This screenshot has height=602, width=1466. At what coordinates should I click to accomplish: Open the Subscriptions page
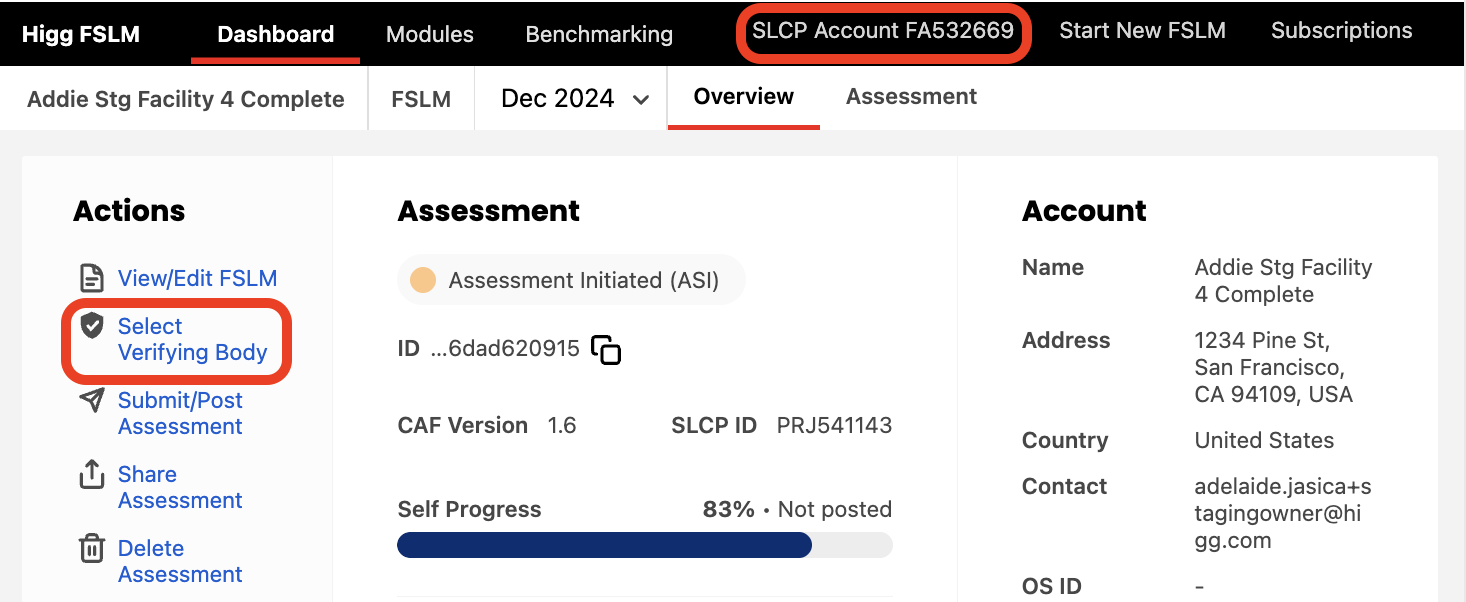tap(1342, 30)
